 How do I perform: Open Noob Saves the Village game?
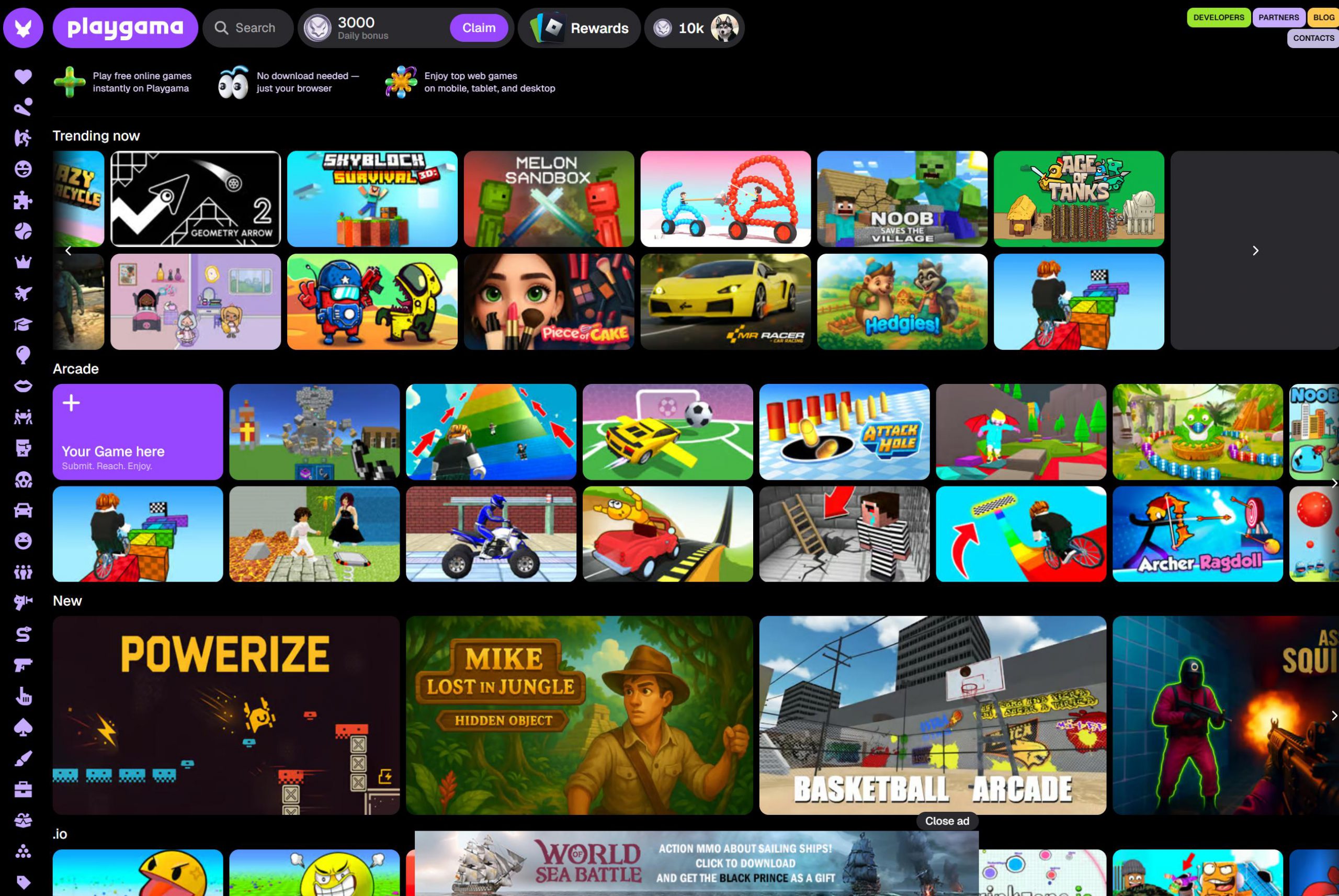pyautogui.click(x=902, y=198)
